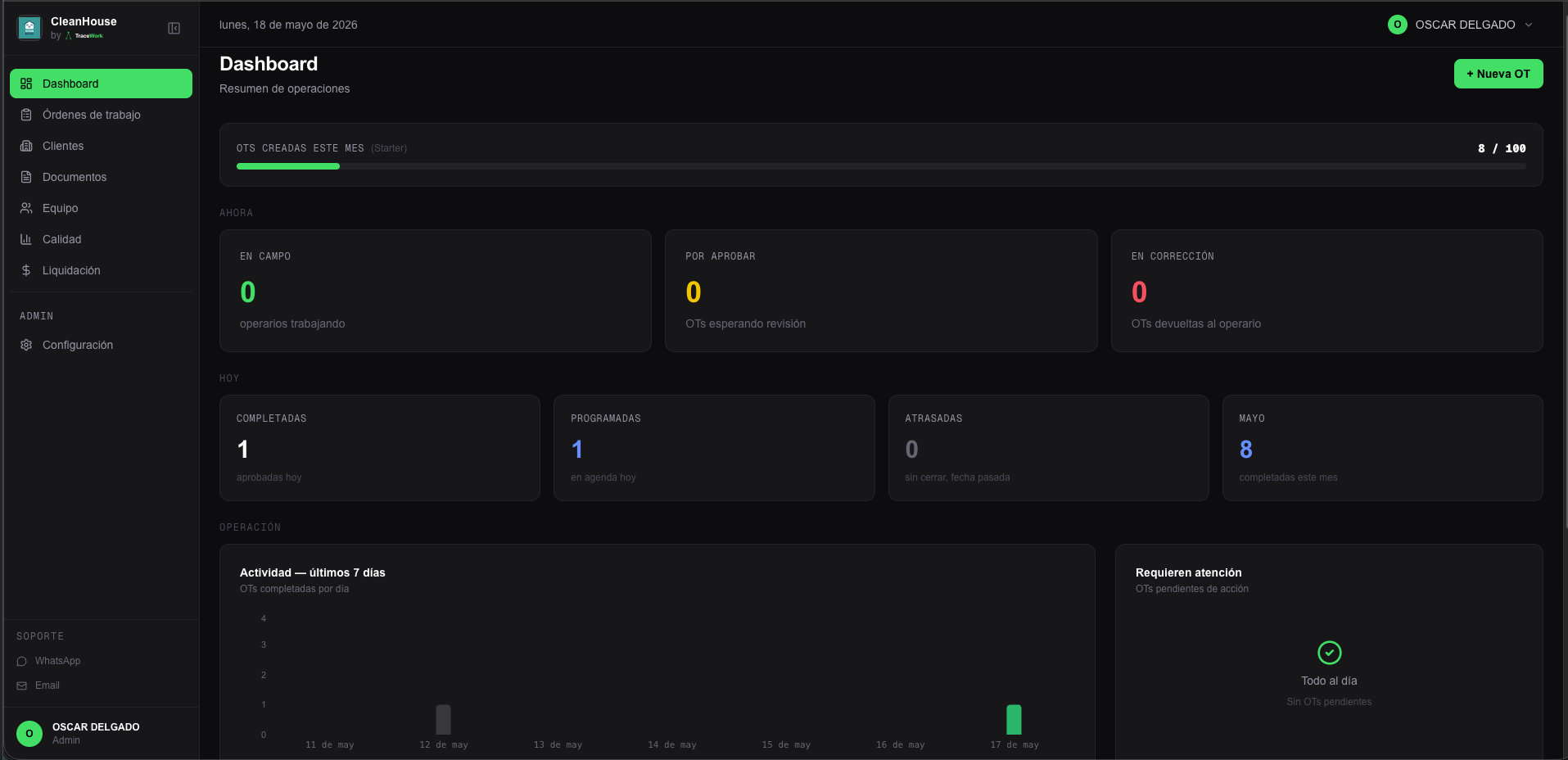The width and height of the screenshot is (1568, 760).
Task: Click the Documentos file icon
Action: [26, 177]
